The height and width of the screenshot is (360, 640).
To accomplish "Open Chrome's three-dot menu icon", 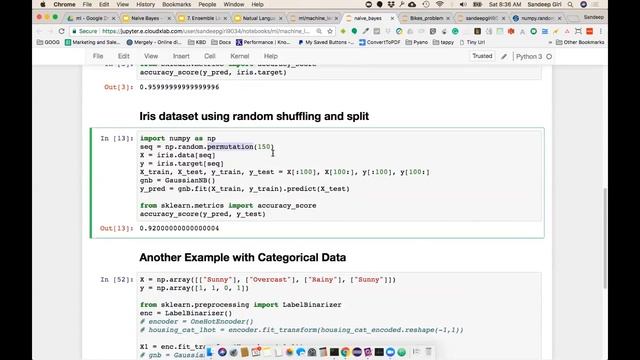I will (x=601, y=31).
